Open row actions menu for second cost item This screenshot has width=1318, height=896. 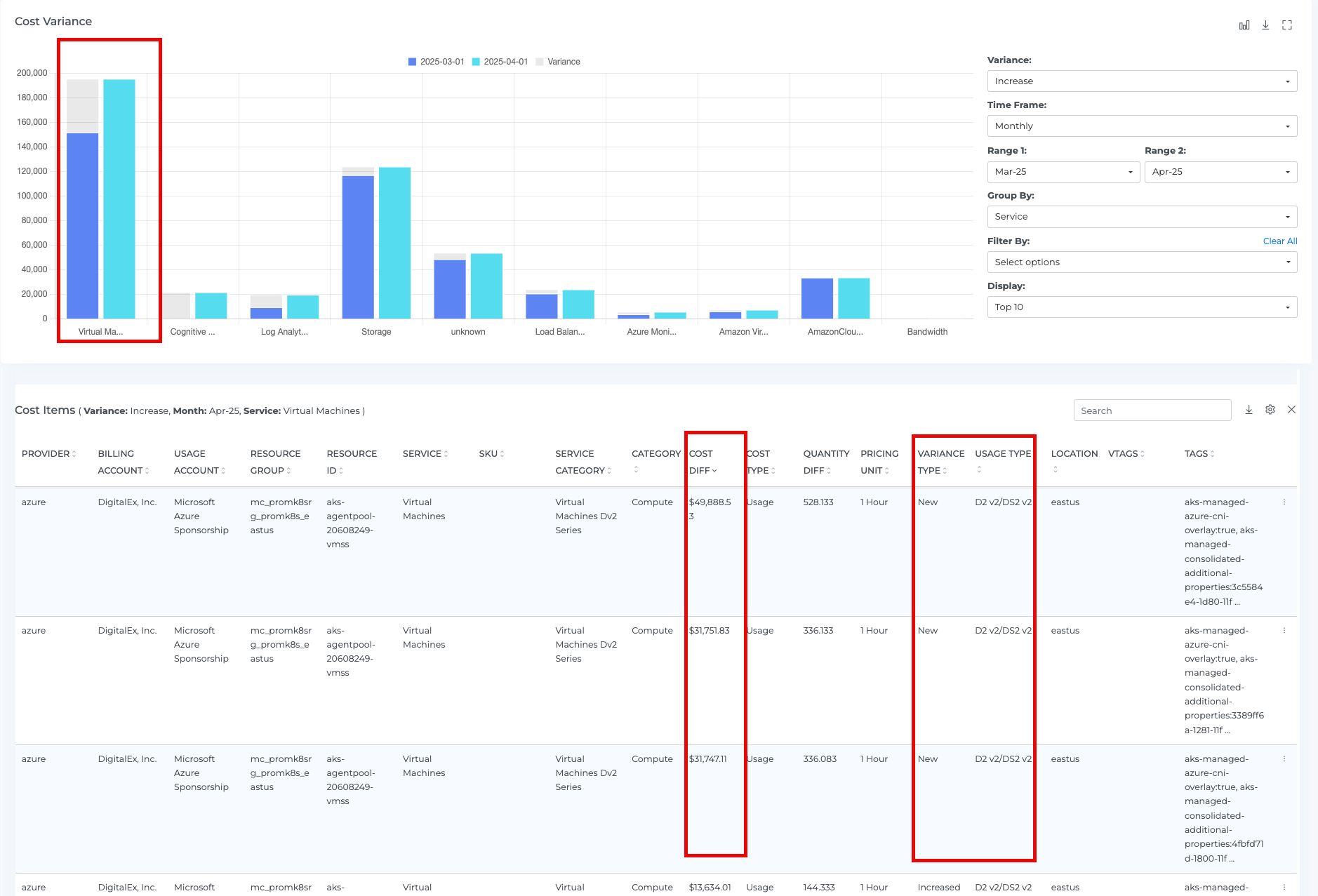(1284, 631)
